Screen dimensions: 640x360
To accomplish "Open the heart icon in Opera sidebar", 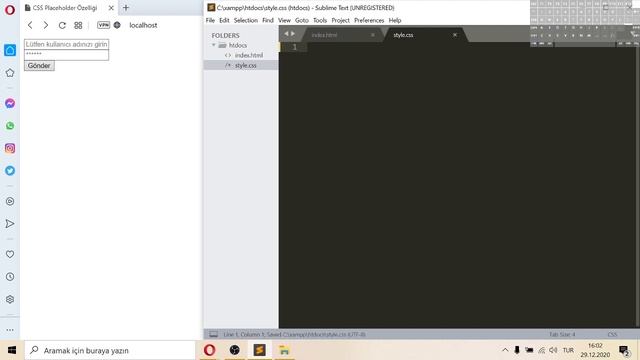I will tap(10, 254).
